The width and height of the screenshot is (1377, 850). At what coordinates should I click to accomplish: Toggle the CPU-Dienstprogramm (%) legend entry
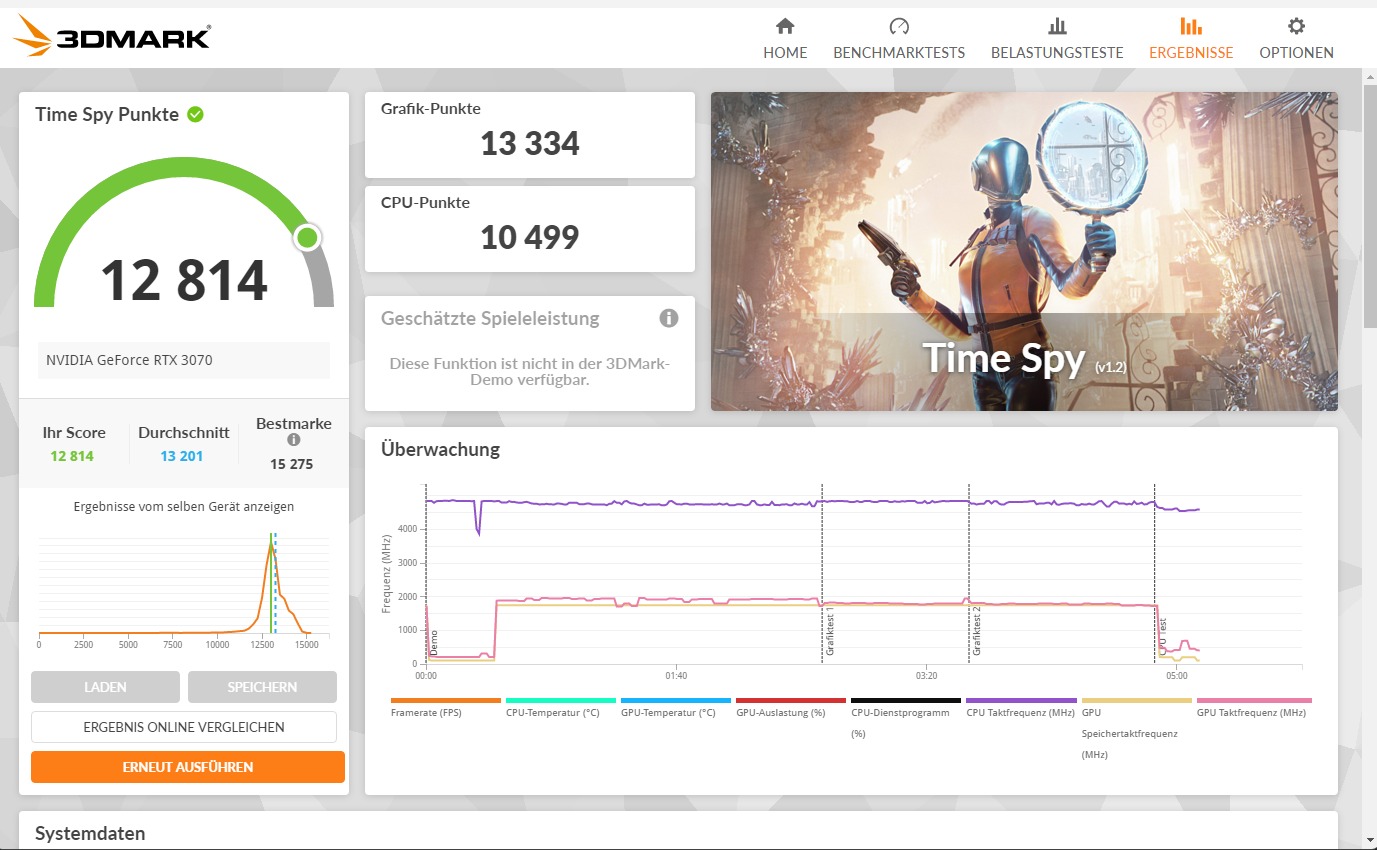tap(906, 717)
